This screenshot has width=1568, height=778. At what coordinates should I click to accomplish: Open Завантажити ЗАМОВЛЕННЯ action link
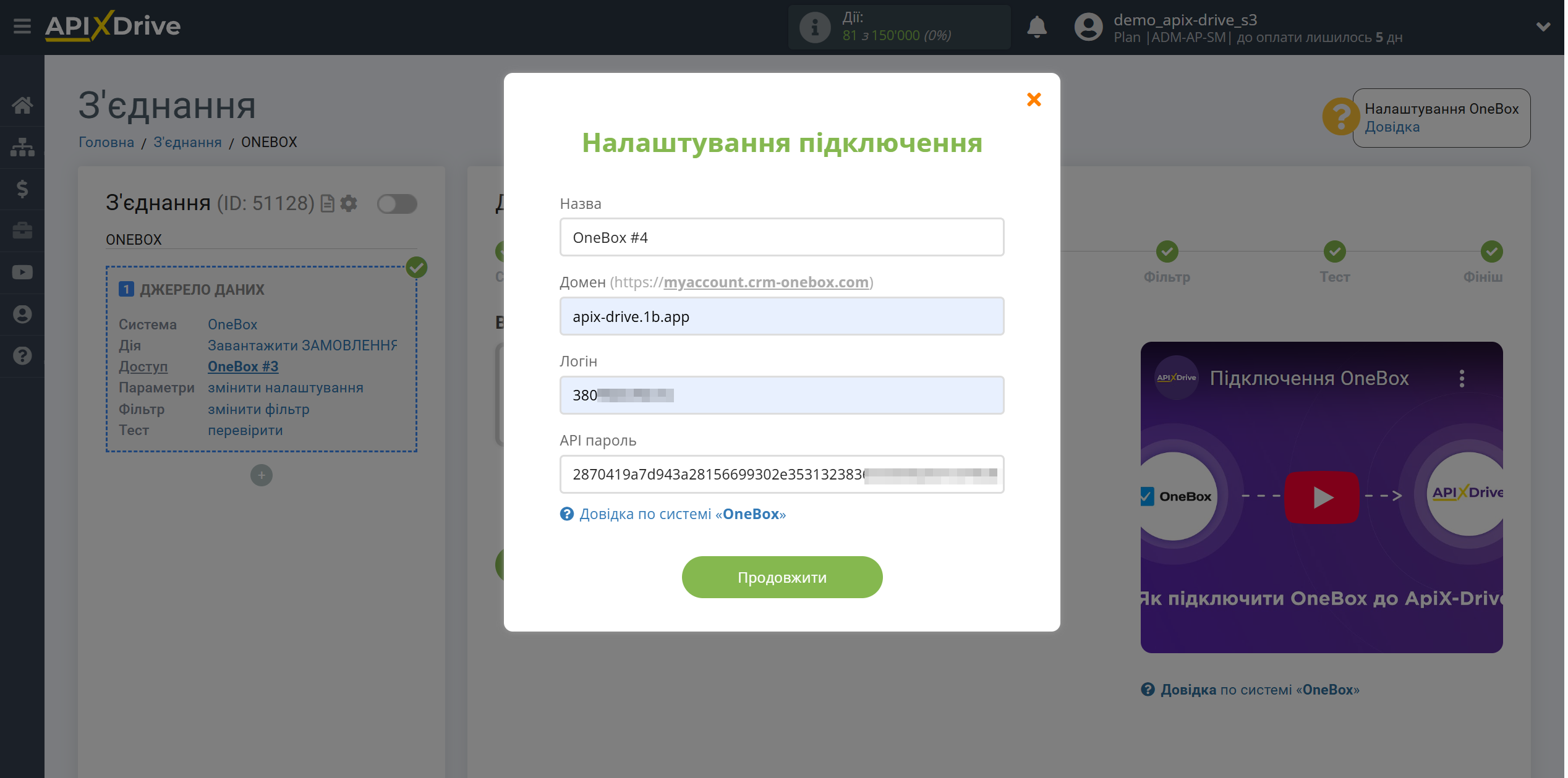coord(302,345)
